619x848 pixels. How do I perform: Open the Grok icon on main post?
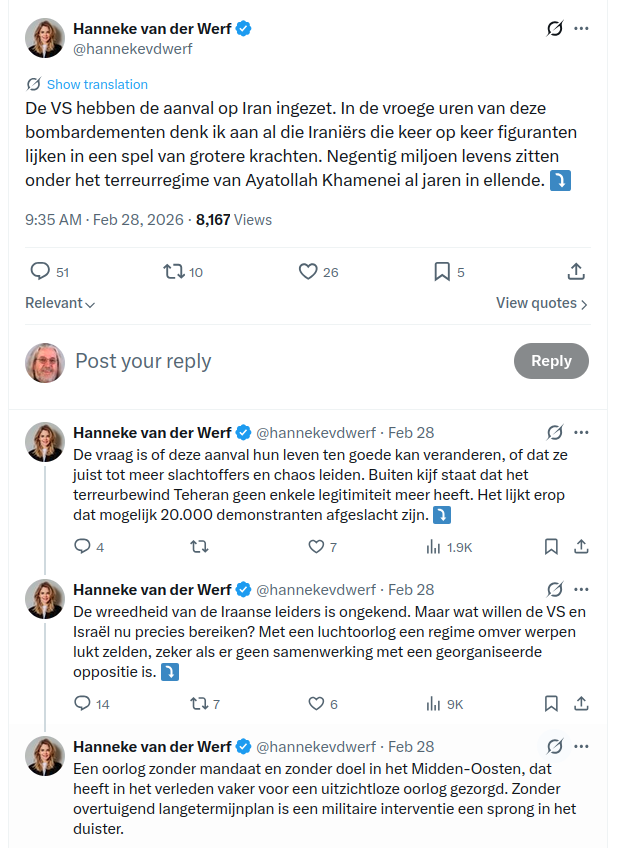click(x=555, y=29)
